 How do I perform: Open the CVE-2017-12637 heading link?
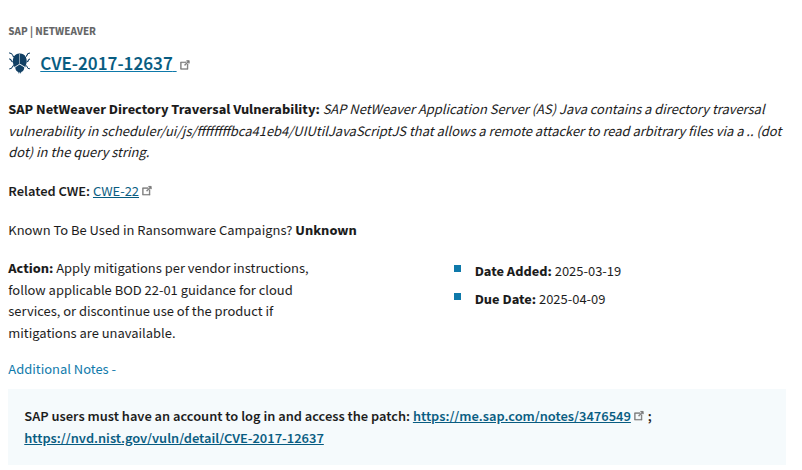[108, 63]
